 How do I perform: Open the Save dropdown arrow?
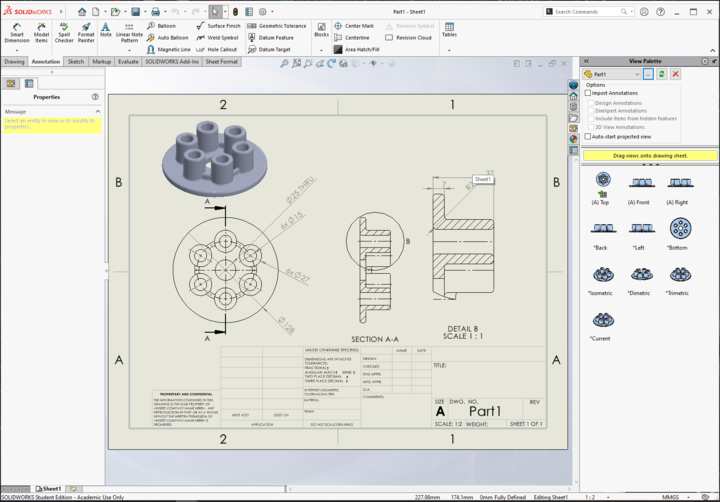pyautogui.click(x=144, y=11)
